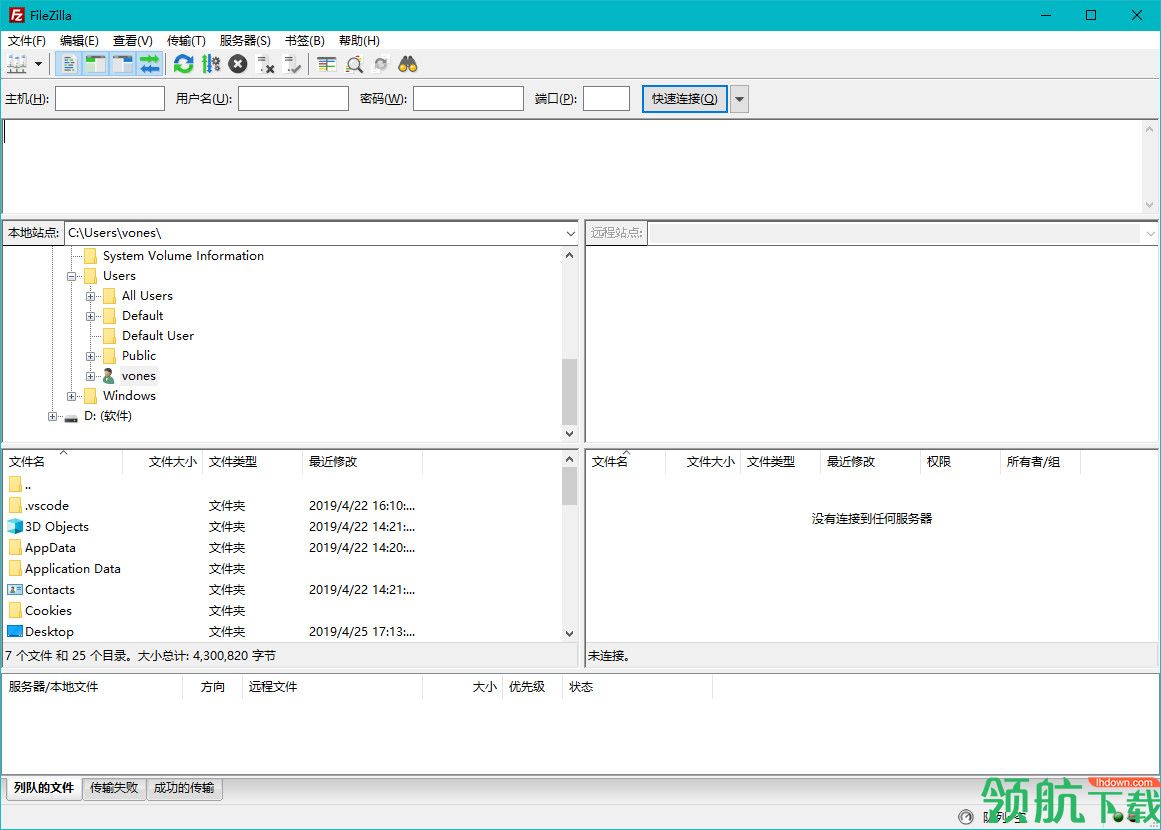Select D: drive icon in tree
Screen dimensions: 1161x830
tap(71, 417)
